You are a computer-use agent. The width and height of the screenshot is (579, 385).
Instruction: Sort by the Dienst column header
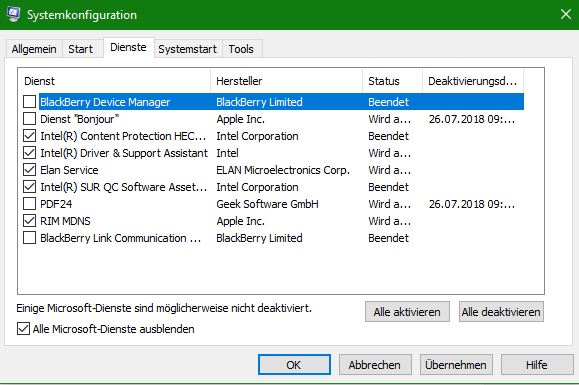click(114, 81)
